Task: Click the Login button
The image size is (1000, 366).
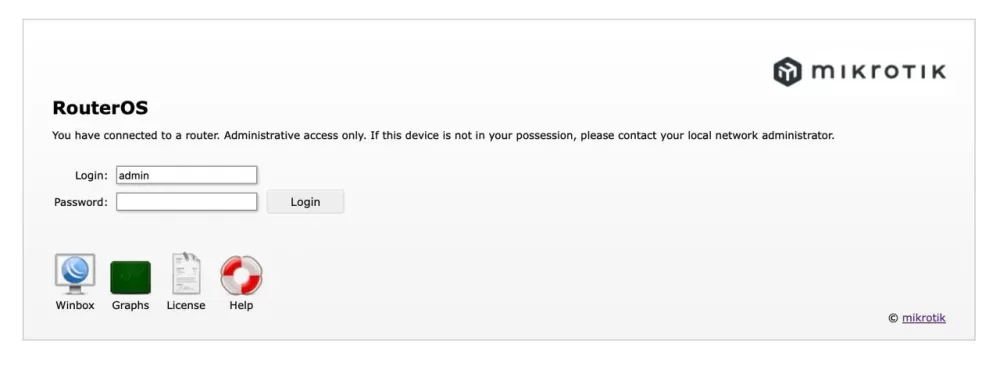Action: (305, 201)
